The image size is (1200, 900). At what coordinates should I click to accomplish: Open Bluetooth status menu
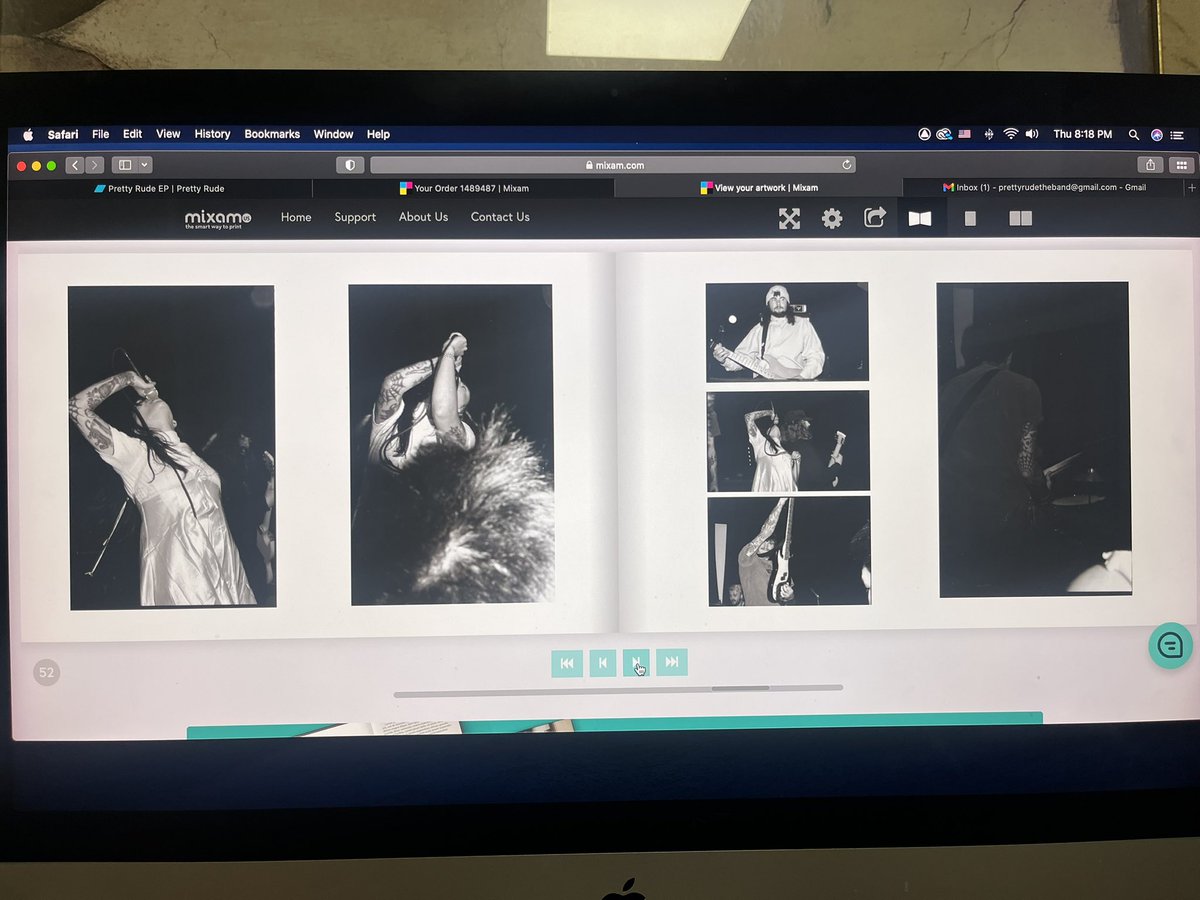coord(989,134)
